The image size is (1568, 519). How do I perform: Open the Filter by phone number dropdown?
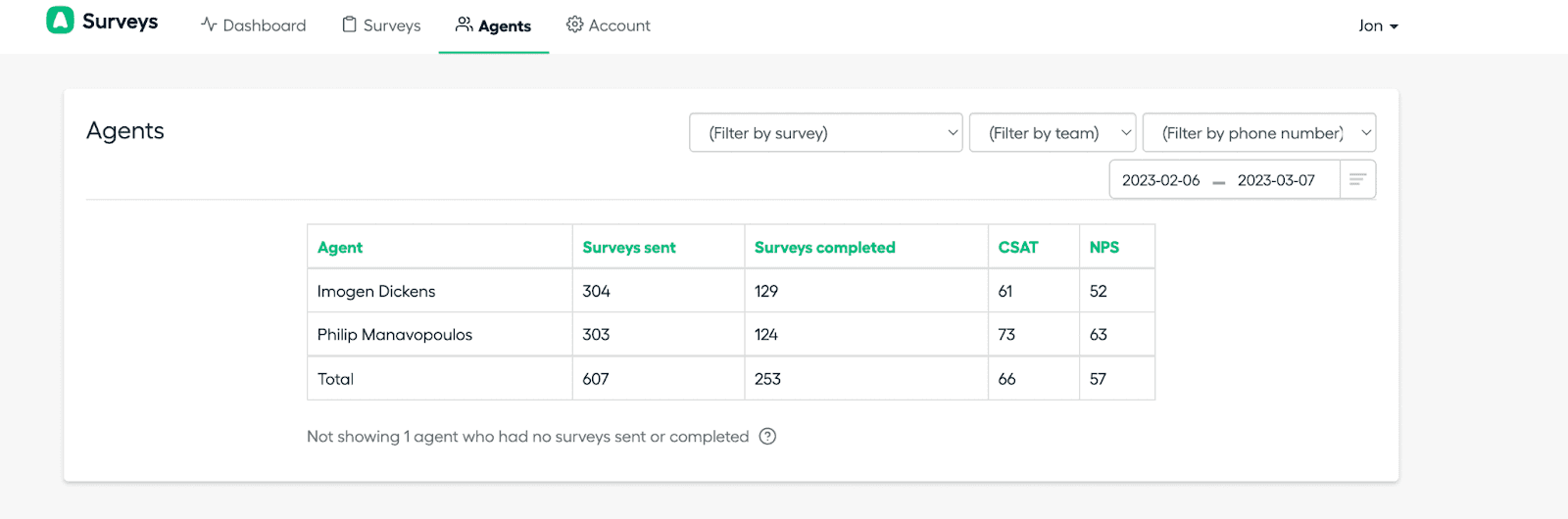coord(1258,133)
